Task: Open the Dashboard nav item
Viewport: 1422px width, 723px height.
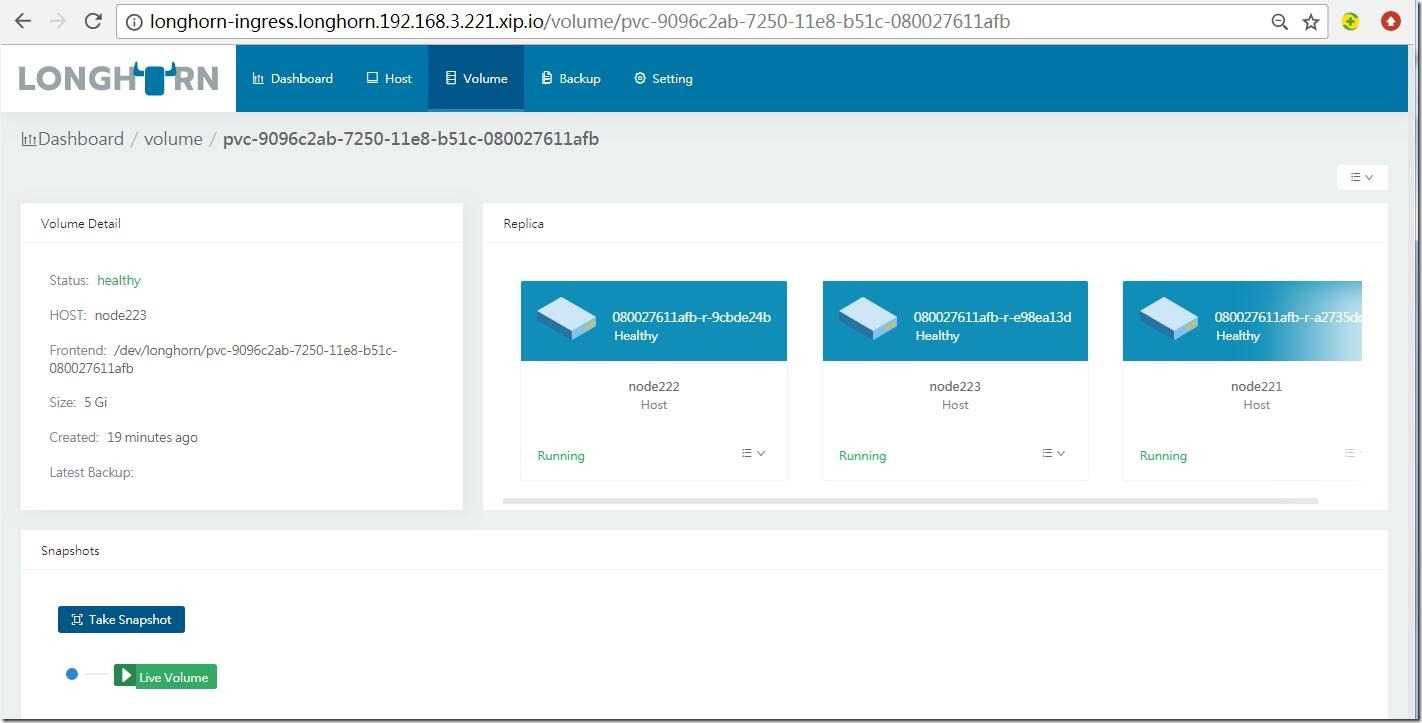Action: pyautogui.click(x=292, y=78)
